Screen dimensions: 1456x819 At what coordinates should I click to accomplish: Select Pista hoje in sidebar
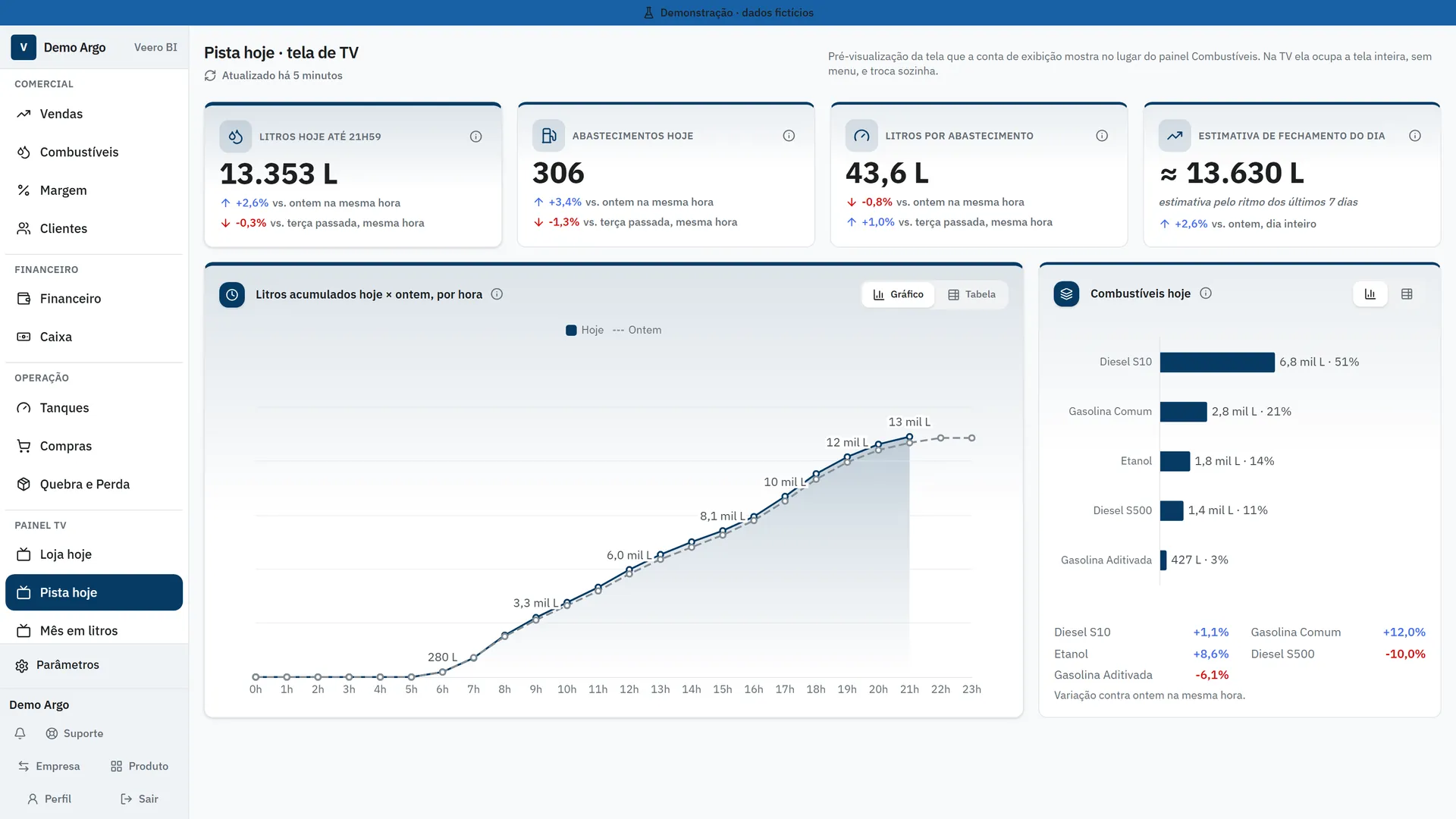tap(94, 592)
